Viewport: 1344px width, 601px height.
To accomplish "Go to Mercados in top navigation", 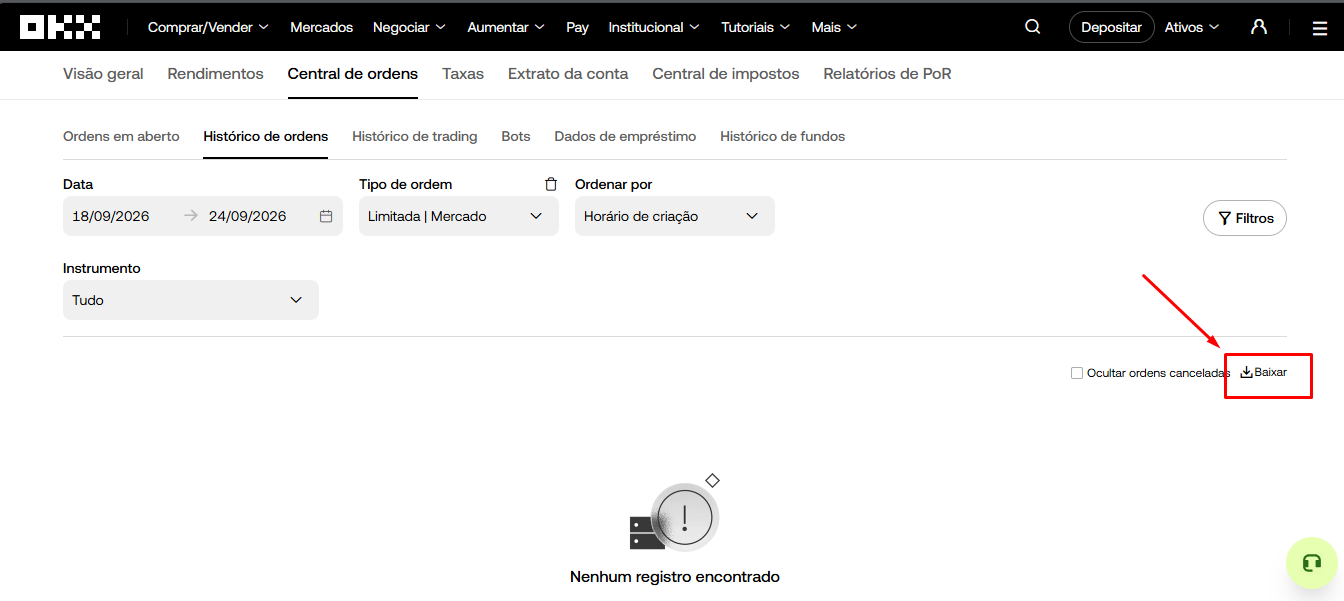I will [322, 27].
